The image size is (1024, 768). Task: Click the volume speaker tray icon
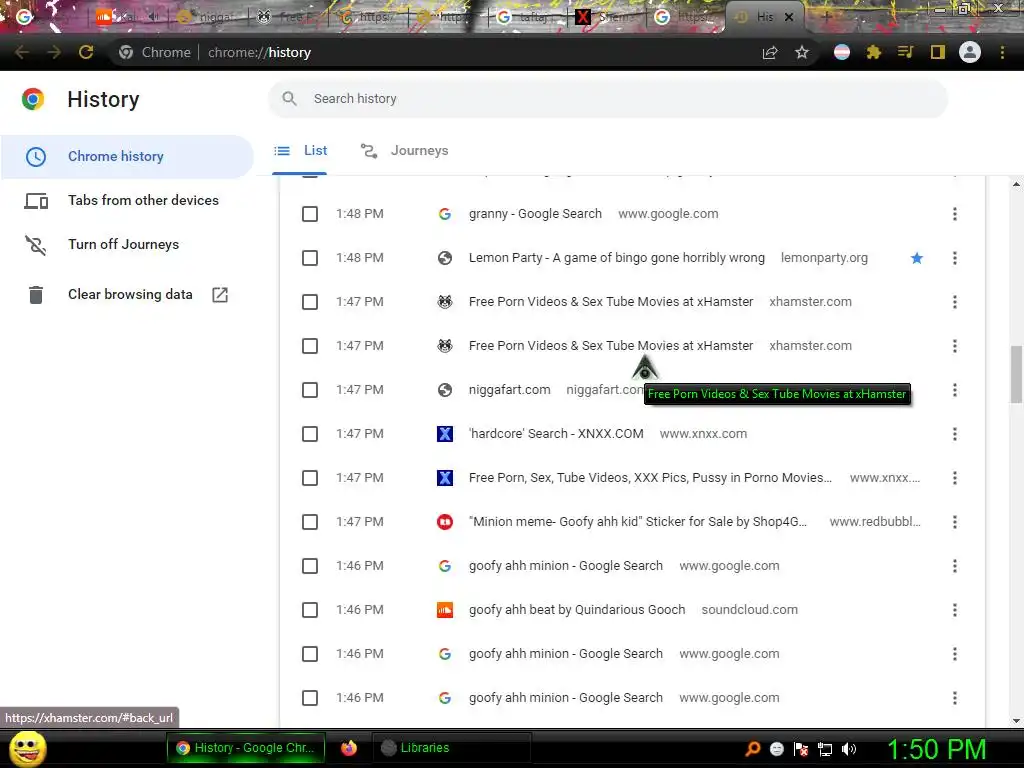849,749
